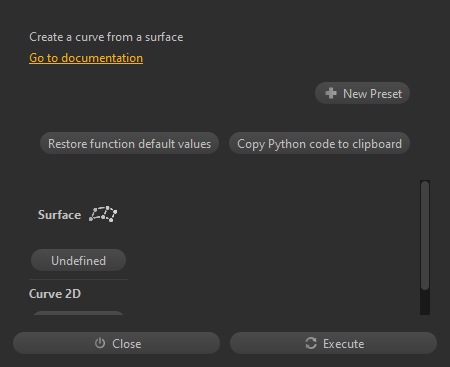Run the function with the Execute button
This screenshot has height=367, width=450.
coord(333,343)
